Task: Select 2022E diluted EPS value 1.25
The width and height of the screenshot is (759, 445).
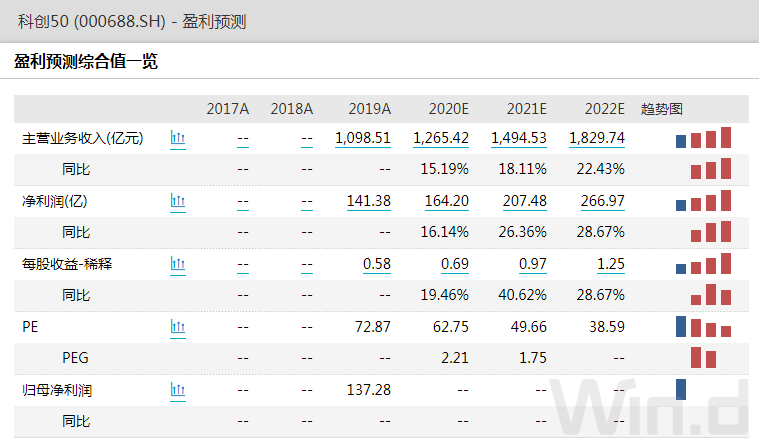Action: point(611,264)
